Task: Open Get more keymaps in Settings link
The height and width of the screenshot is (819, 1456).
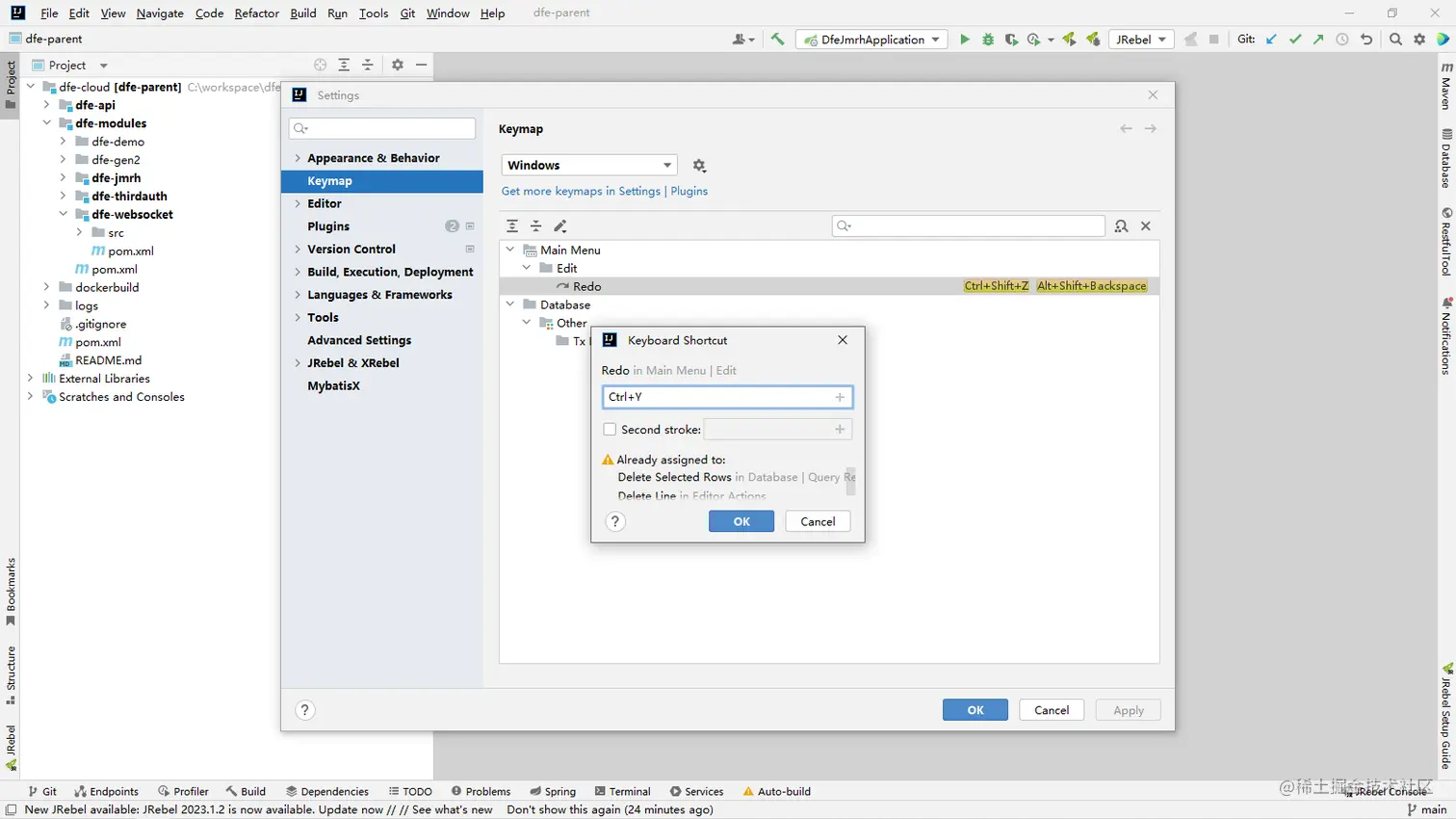Action: (581, 192)
